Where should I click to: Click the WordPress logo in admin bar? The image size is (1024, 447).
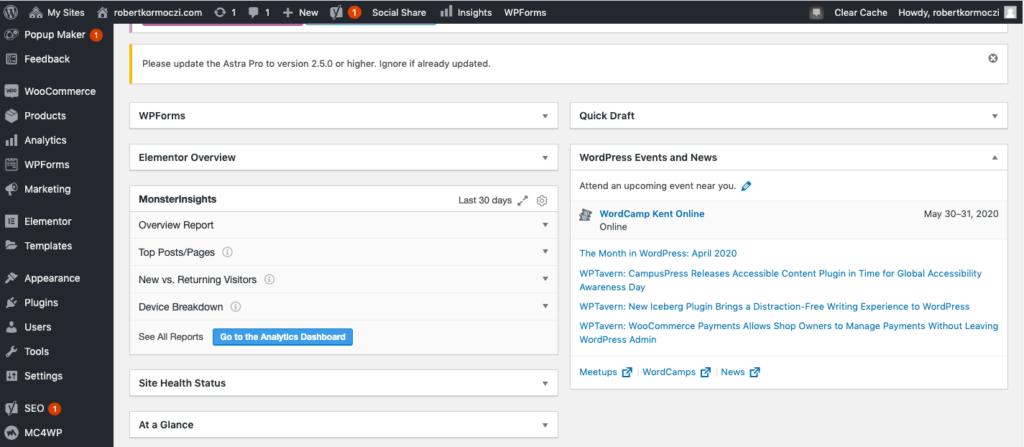[11, 12]
